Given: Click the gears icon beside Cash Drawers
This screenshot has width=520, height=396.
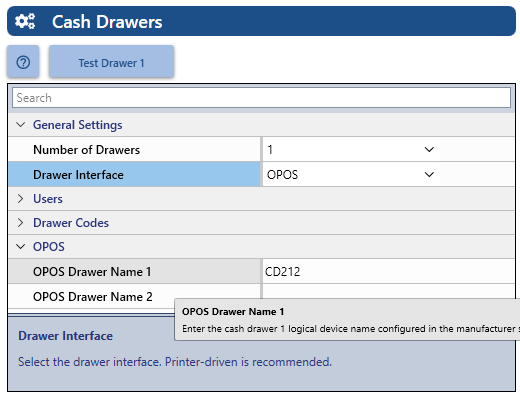Looking at the screenshot, I should [25, 21].
